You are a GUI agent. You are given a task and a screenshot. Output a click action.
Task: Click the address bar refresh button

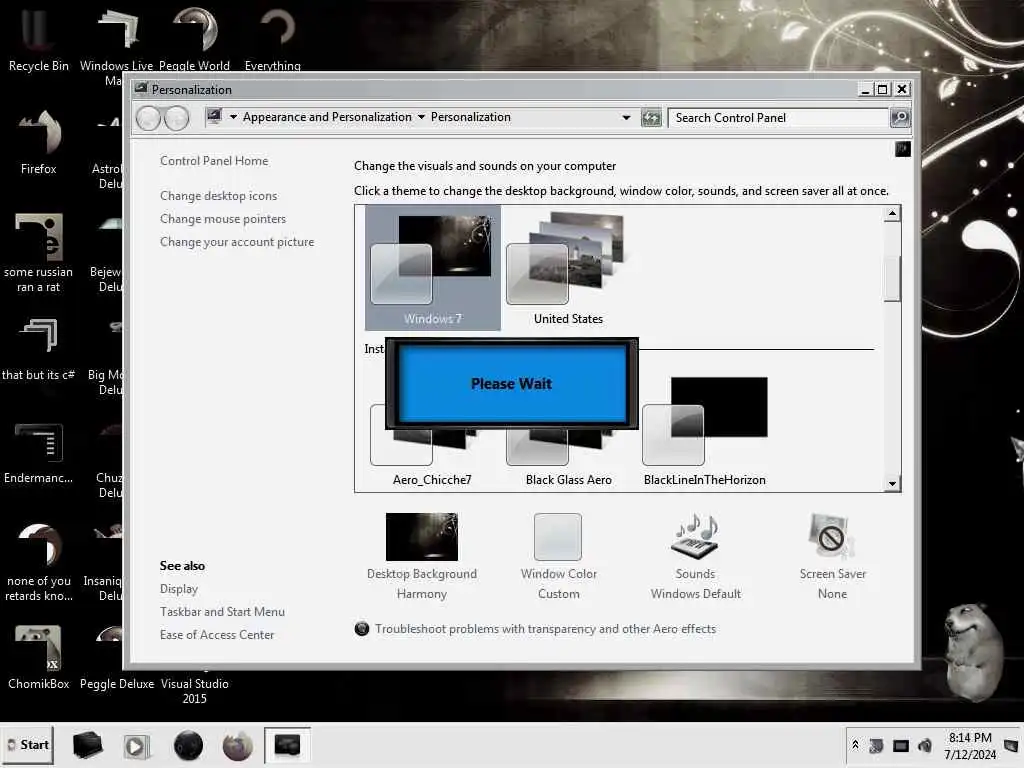coord(651,118)
